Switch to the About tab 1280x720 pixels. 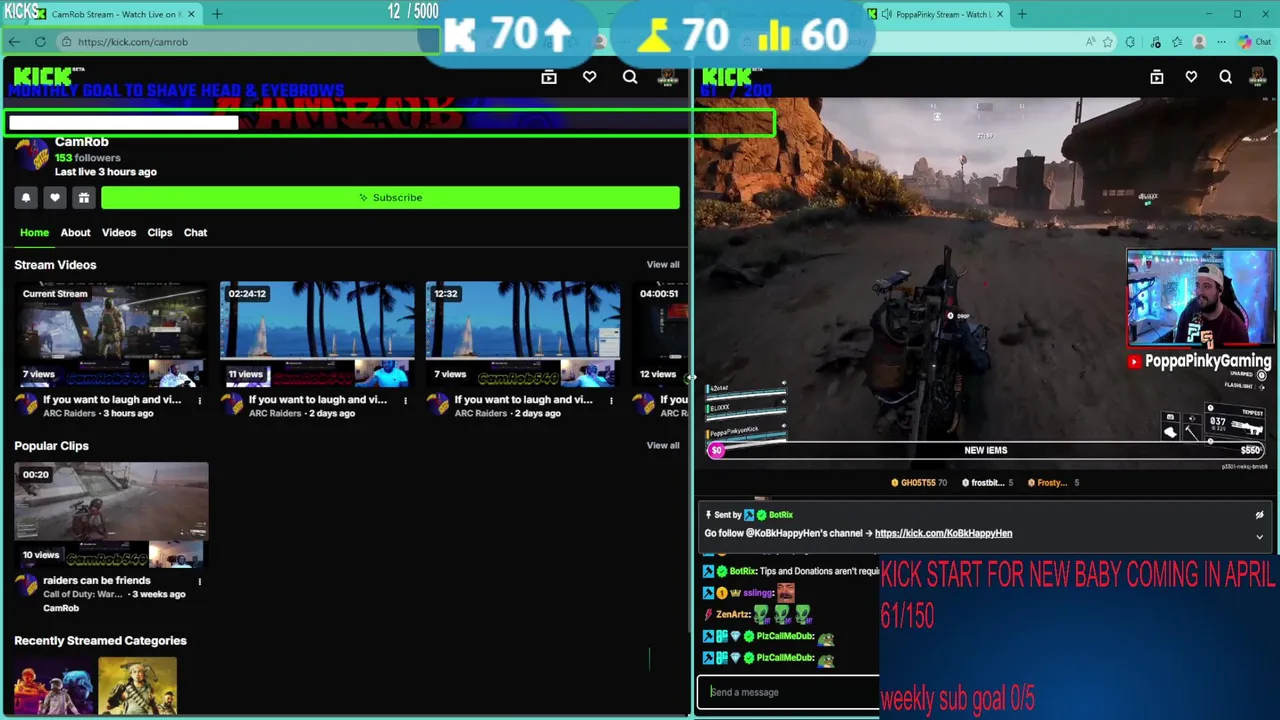75,232
